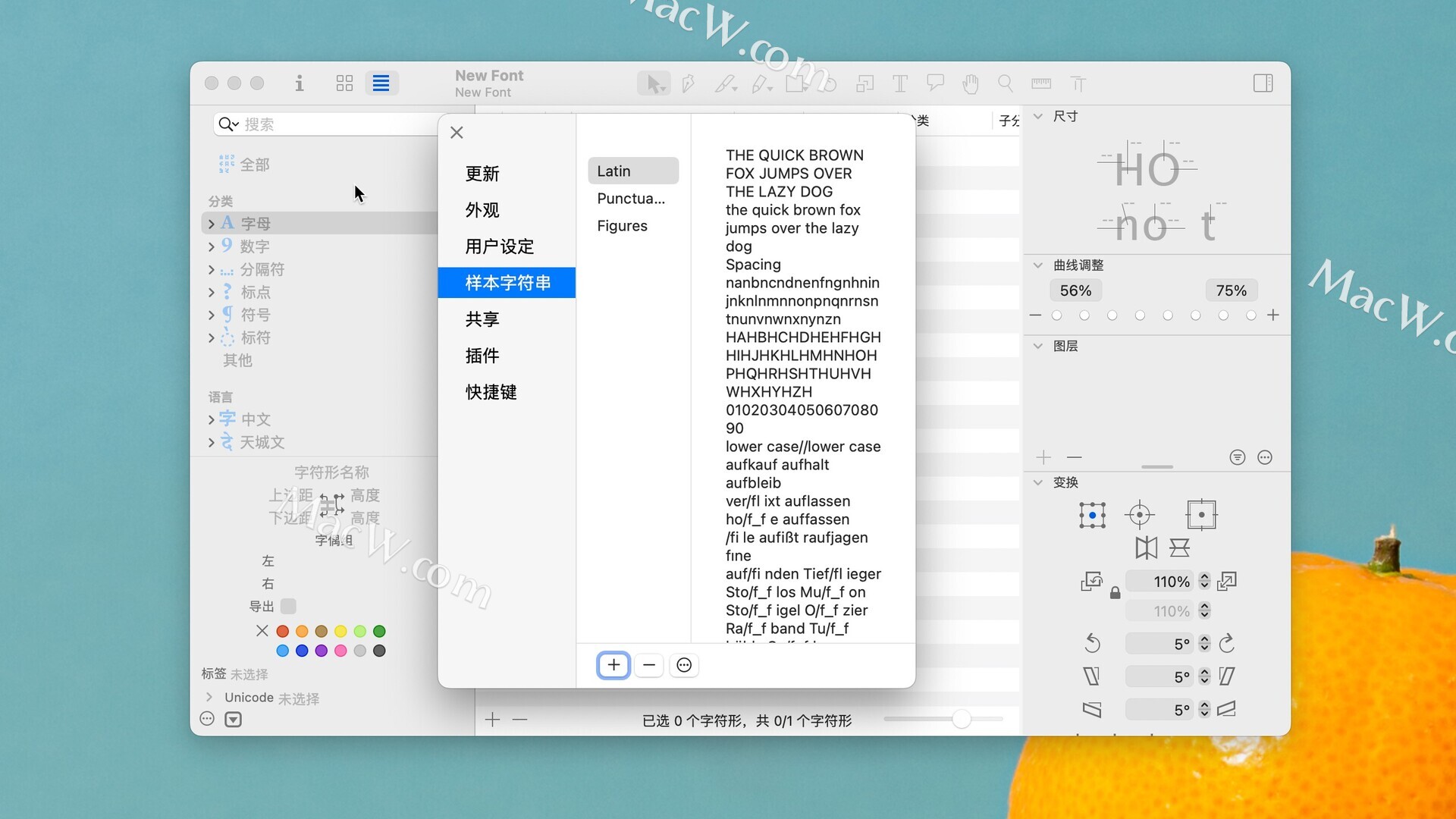Click the flip vertical mirror icon
Image resolution: width=1456 pixels, height=819 pixels.
tap(1179, 548)
